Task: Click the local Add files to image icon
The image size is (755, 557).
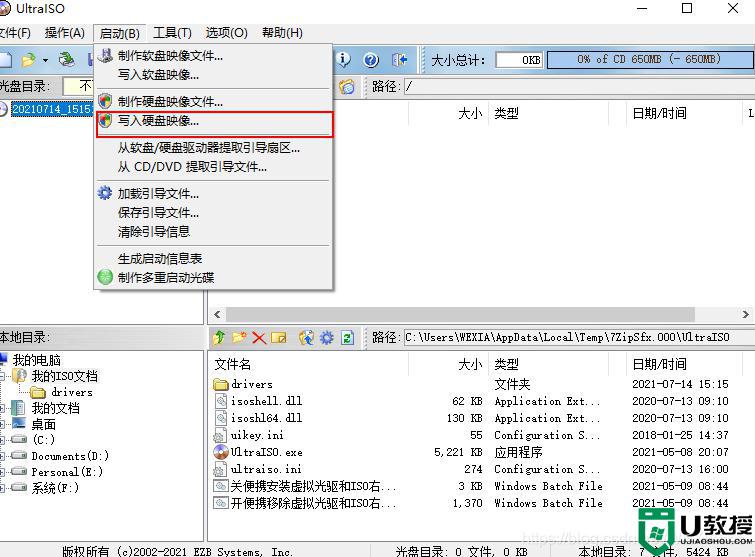Action: [x=306, y=337]
